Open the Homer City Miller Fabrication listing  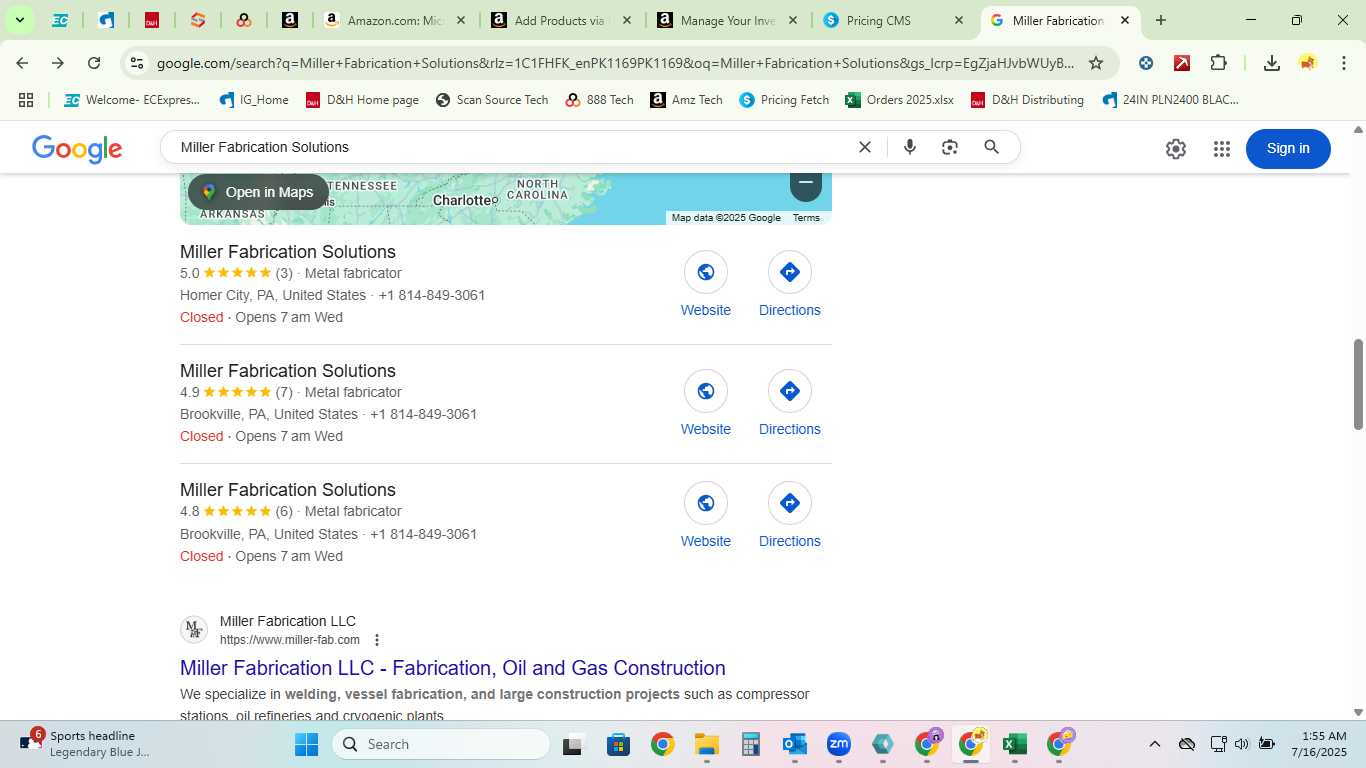click(288, 252)
